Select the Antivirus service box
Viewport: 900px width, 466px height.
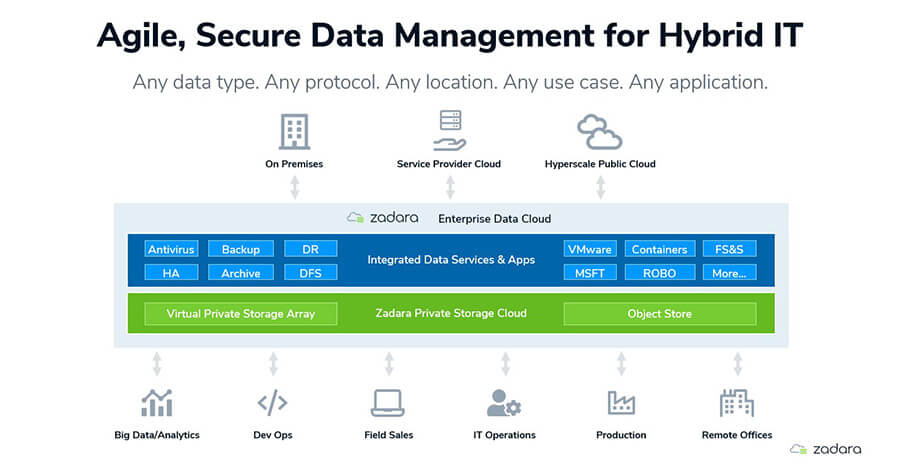[x=171, y=249]
